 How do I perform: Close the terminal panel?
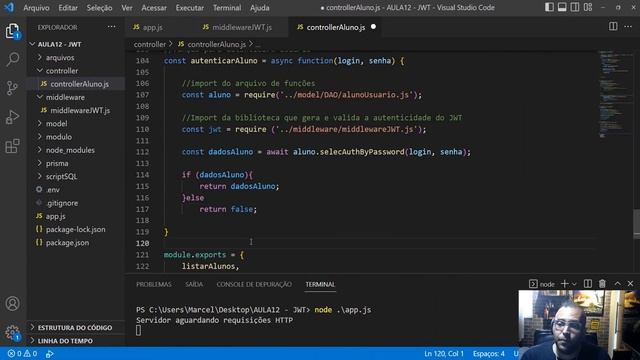coord(630,284)
